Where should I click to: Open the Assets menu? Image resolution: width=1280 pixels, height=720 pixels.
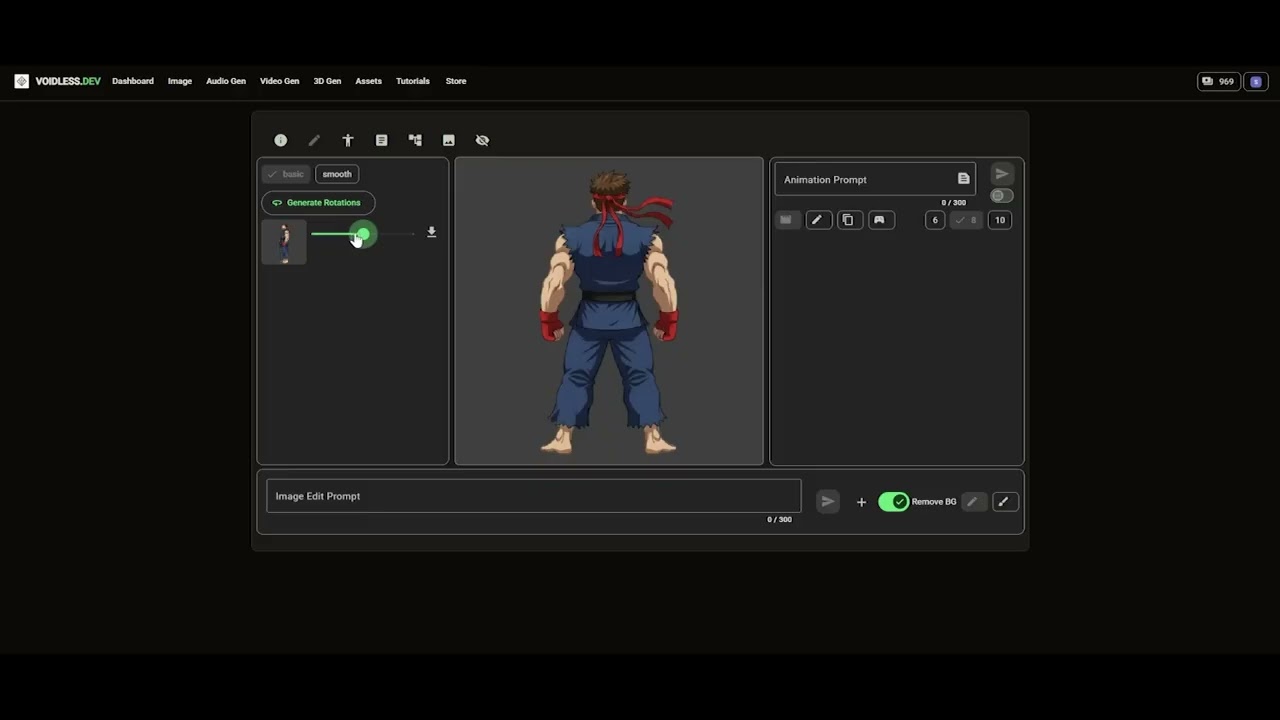[x=369, y=81]
